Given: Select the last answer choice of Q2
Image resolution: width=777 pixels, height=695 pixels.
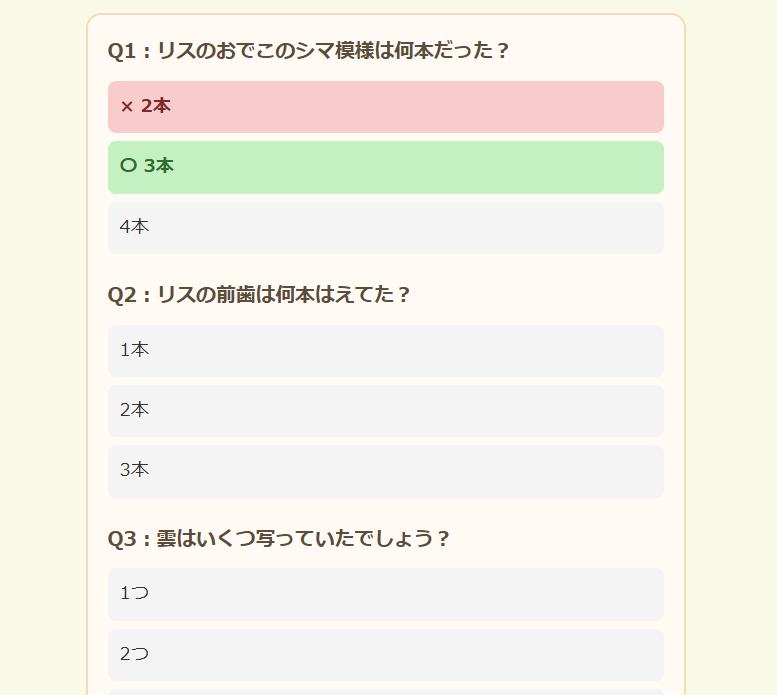Looking at the screenshot, I should pos(386,472).
